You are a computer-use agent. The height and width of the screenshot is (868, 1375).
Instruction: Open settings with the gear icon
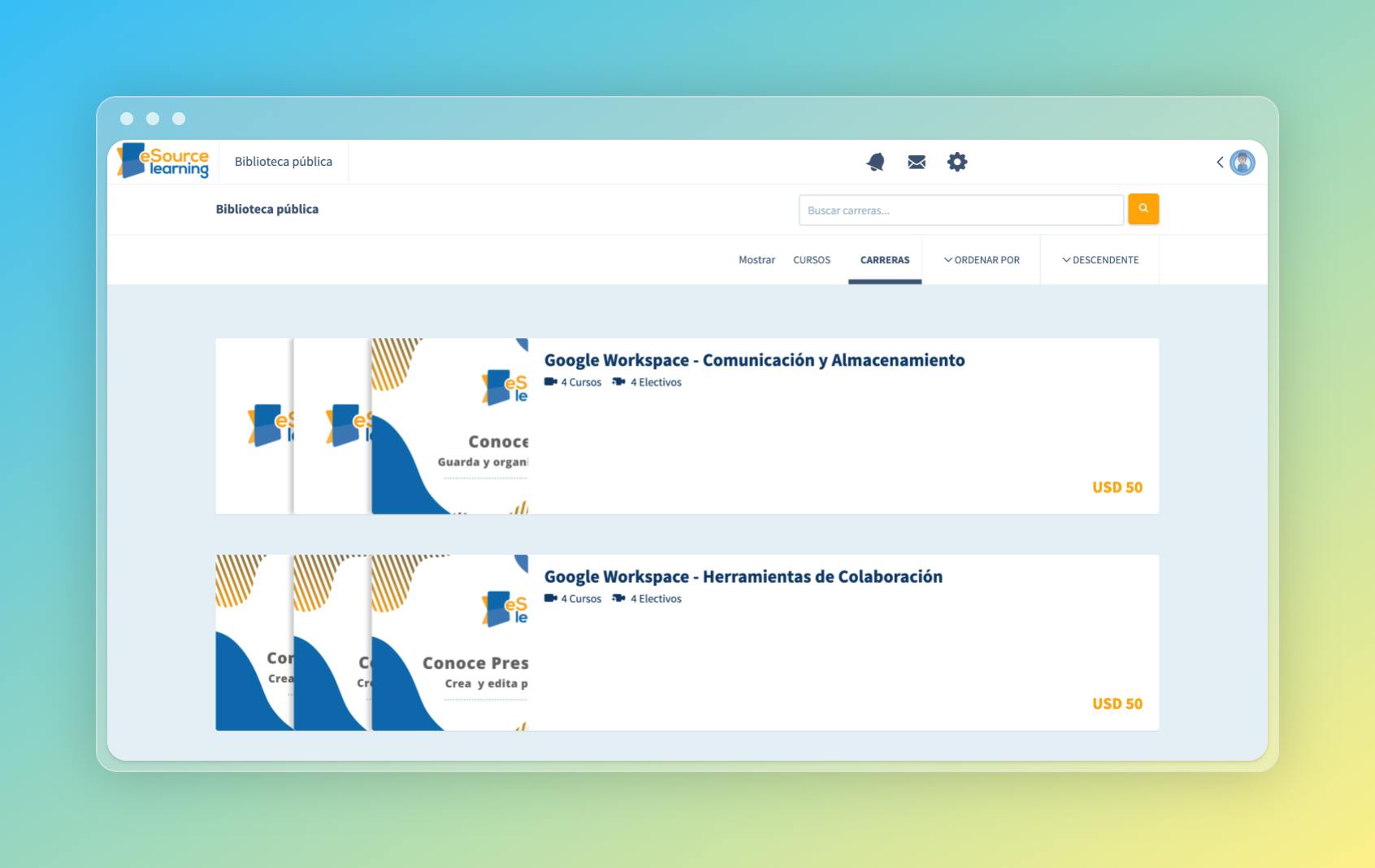[957, 162]
